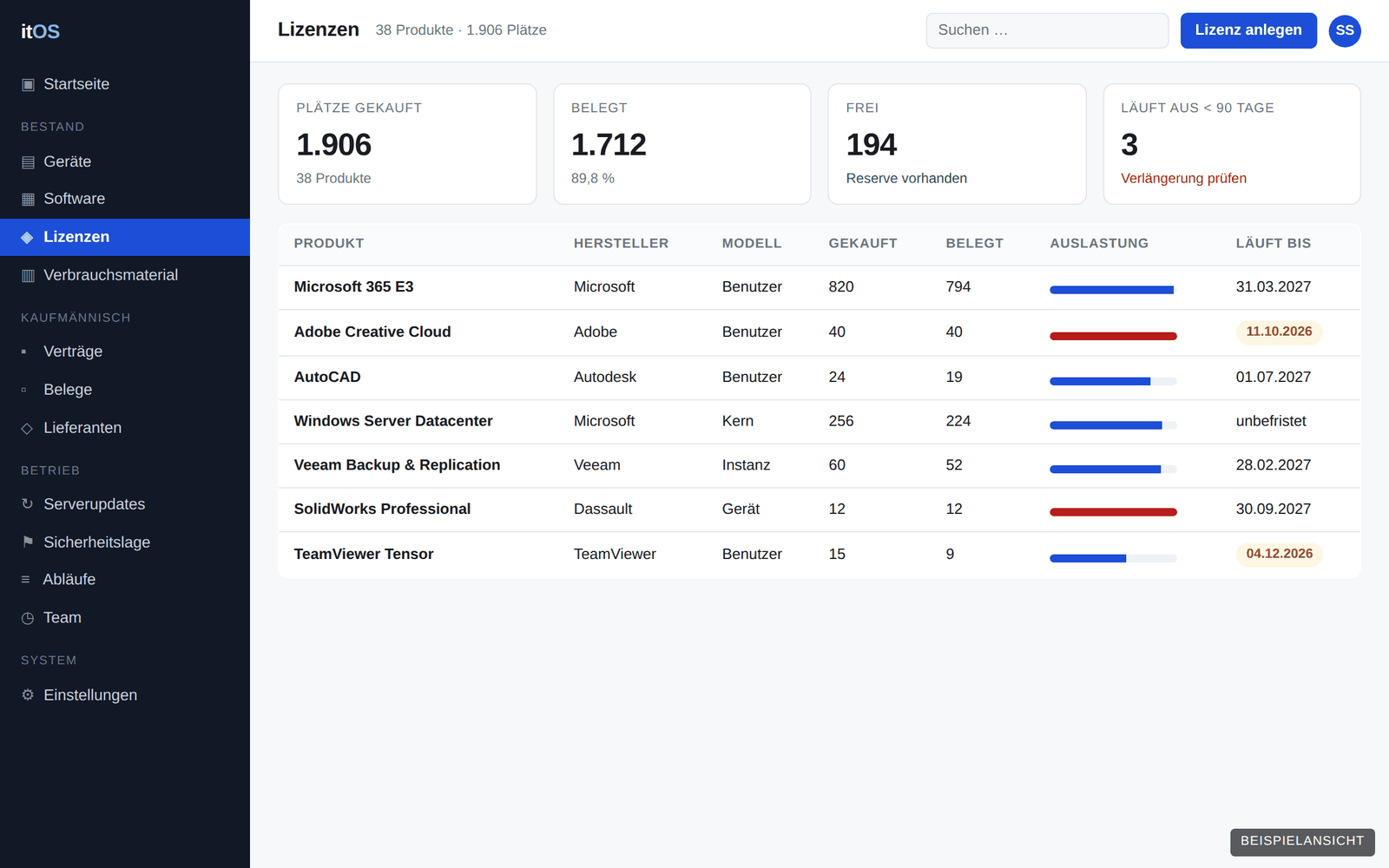
Task: Navigate to Verträge
Action: [x=125, y=352]
